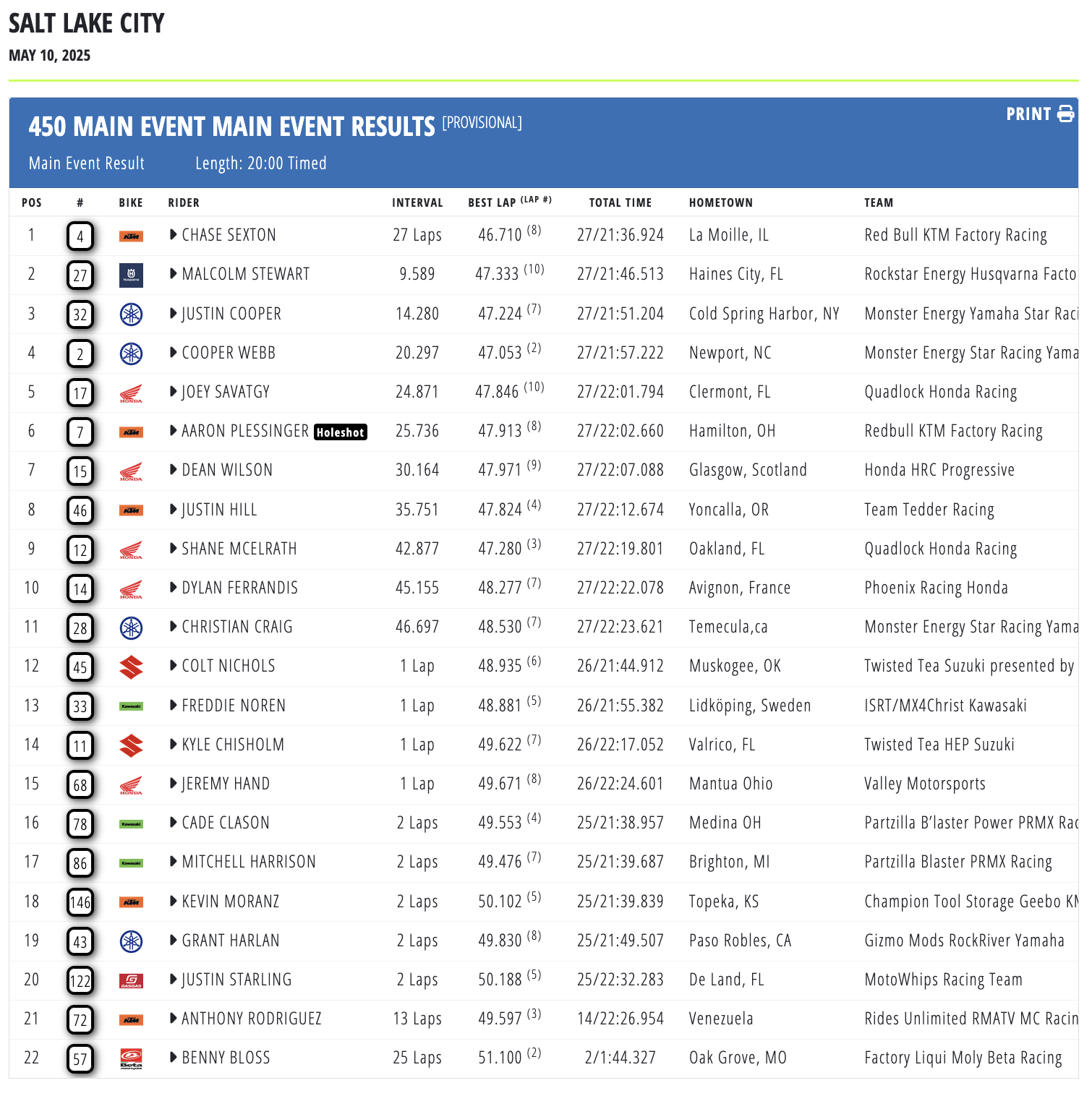
Task: Click team Gizmo Mods RockRiver Yamaha
Action: (x=964, y=941)
